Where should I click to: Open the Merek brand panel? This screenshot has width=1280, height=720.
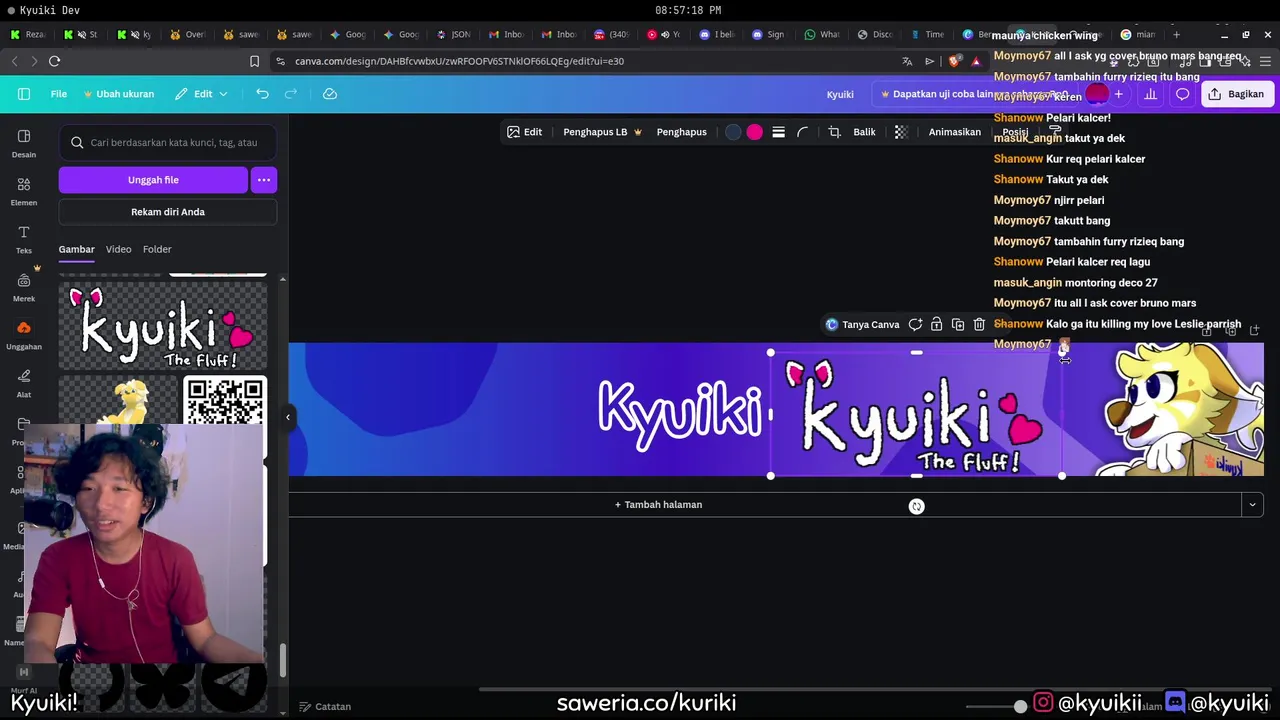pyautogui.click(x=24, y=287)
